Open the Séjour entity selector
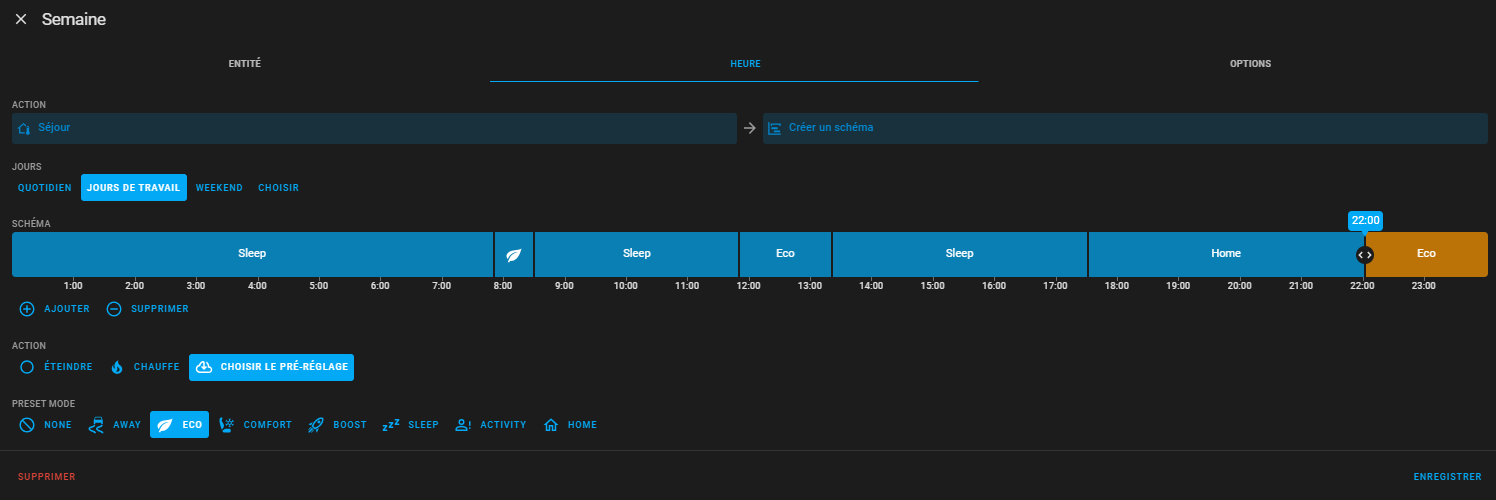Viewport: 1496px width, 500px height. coord(374,128)
